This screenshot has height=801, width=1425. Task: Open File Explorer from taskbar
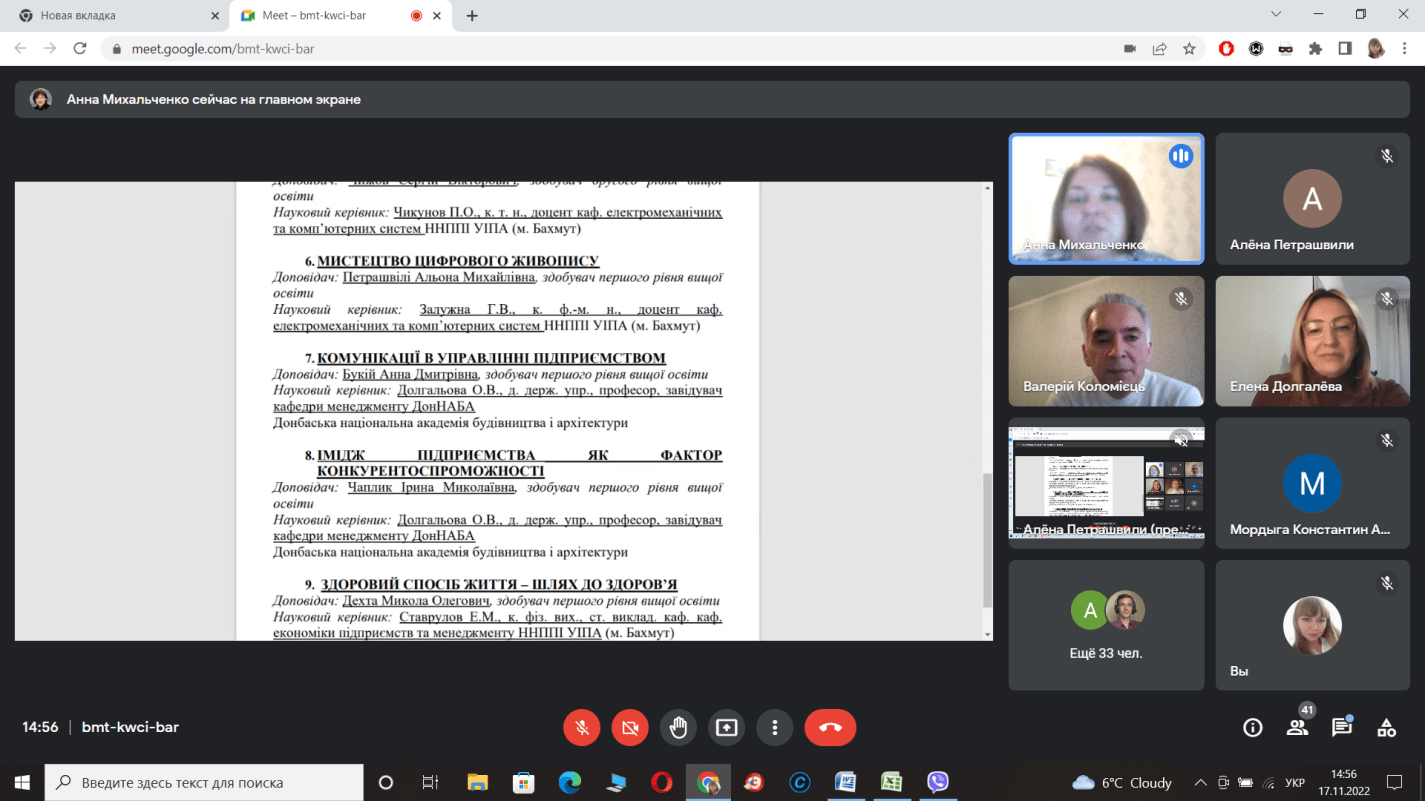(x=477, y=782)
